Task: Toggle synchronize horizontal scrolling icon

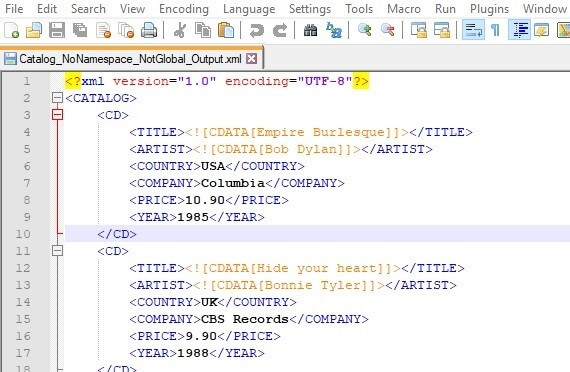Action: pyautogui.click(x=442, y=30)
